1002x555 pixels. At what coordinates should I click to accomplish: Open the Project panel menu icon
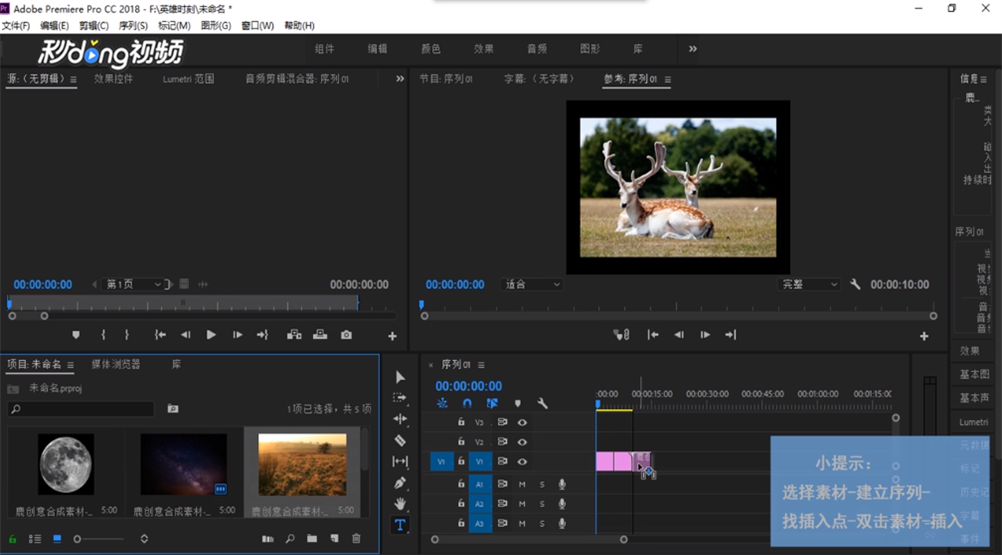[x=70, y=365]
